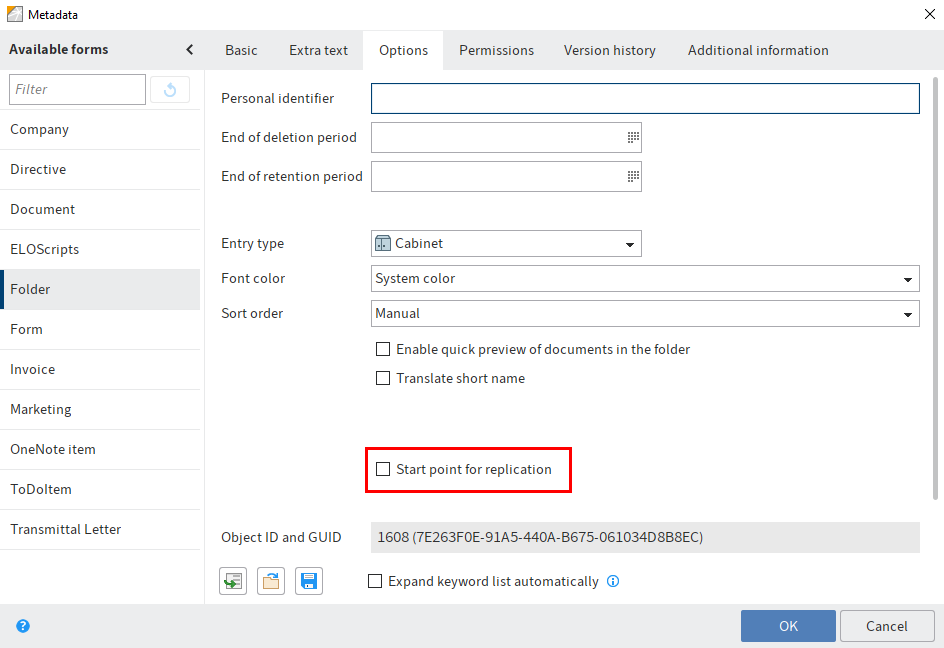Select the Form entry in the list
This screenshot has height=648, width=944.
(100, 329)
